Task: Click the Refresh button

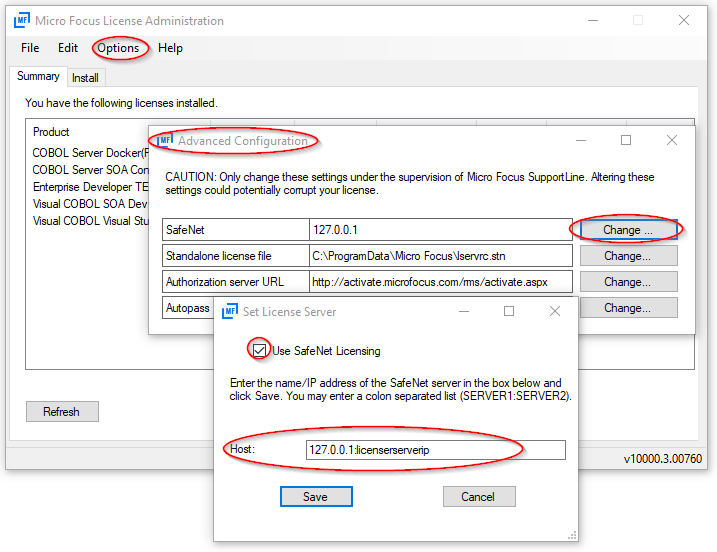Action: (61, 412)
